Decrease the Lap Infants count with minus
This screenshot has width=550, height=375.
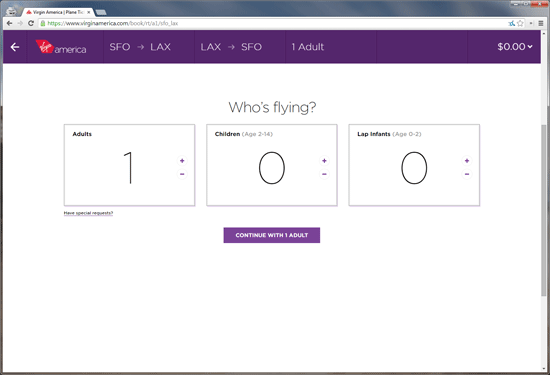point(467,174)
